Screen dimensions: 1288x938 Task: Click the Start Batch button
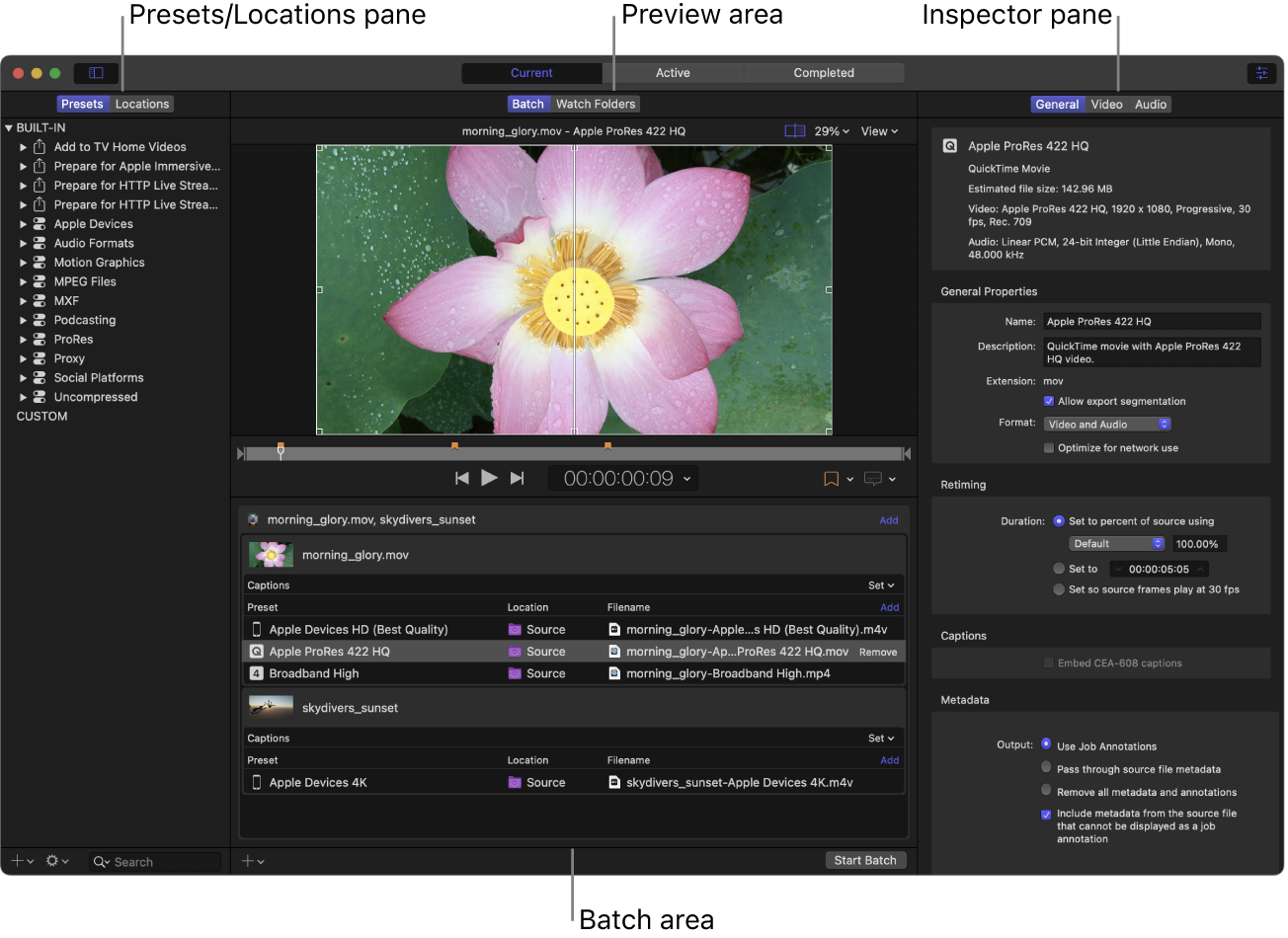point(865,859)
